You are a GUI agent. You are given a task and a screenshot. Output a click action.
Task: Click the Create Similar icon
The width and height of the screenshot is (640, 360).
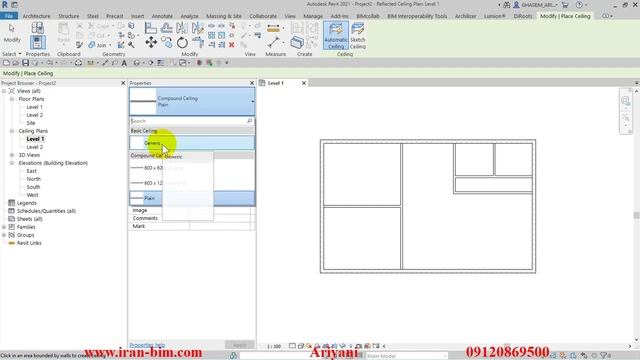(297, 42)
